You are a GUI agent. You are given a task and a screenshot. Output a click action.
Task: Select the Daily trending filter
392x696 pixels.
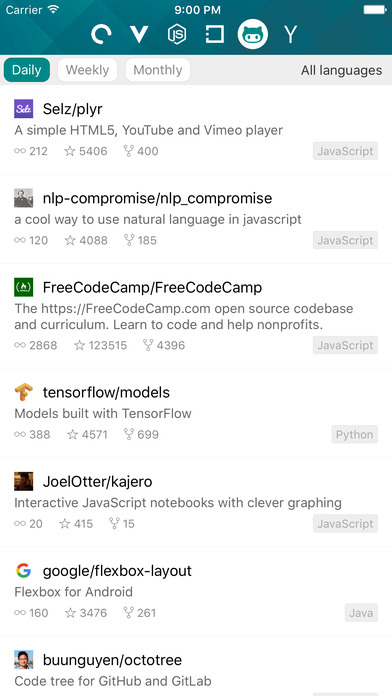pyautogui.click(x=27, y=70)
